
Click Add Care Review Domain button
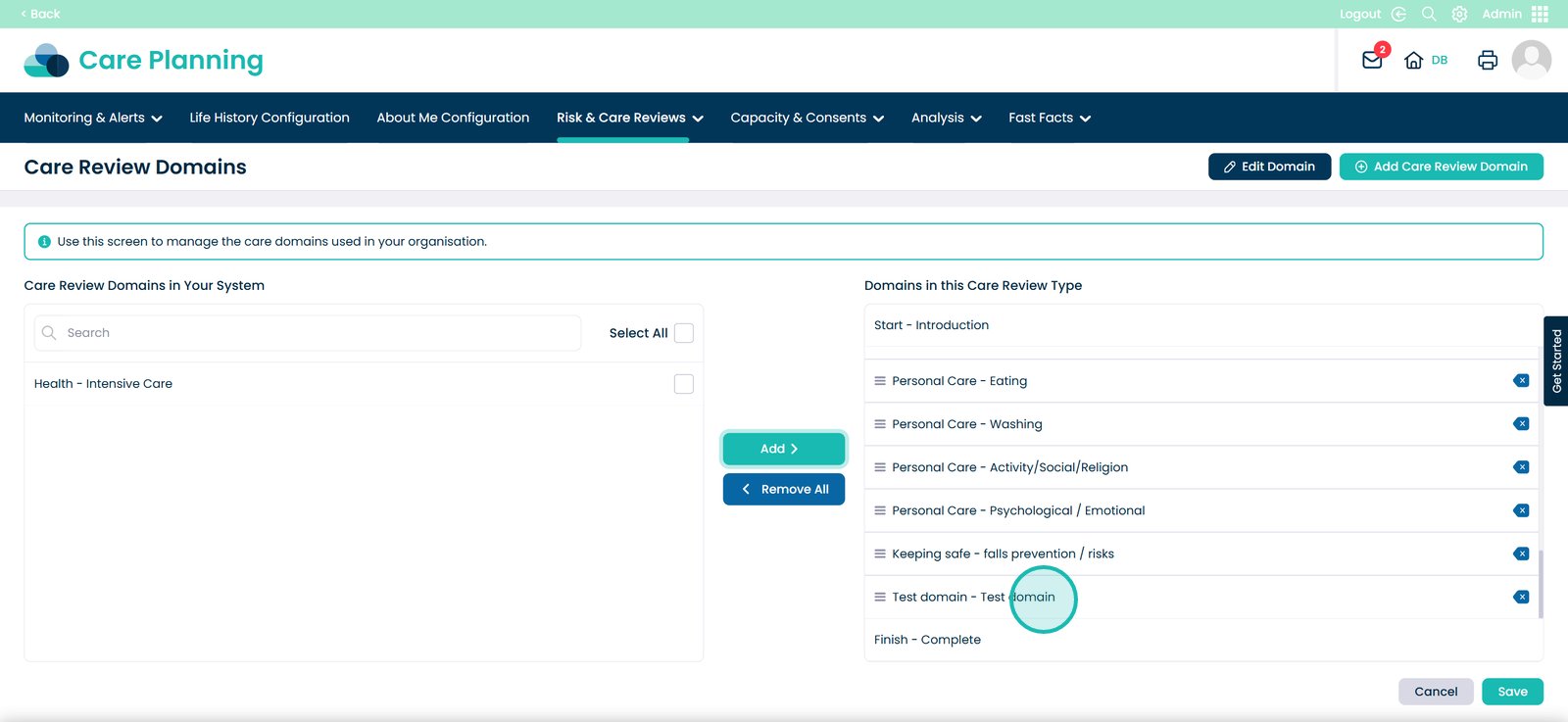pos(1441,167)
